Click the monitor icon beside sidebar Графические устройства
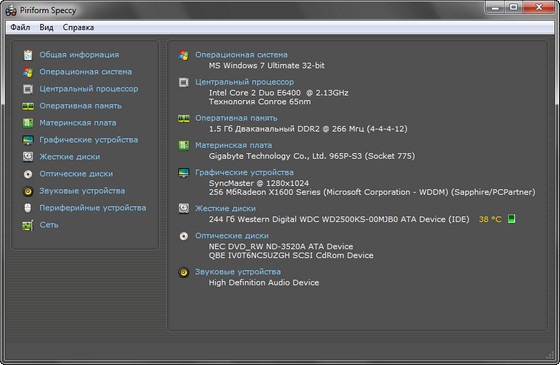Viewport: 560px width, 365px height. (x=28, y=140)
